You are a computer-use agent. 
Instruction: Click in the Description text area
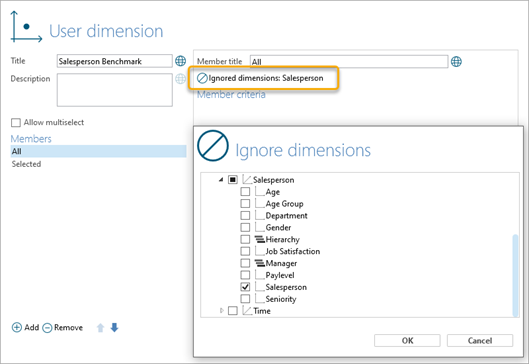[x=114, y=90]
